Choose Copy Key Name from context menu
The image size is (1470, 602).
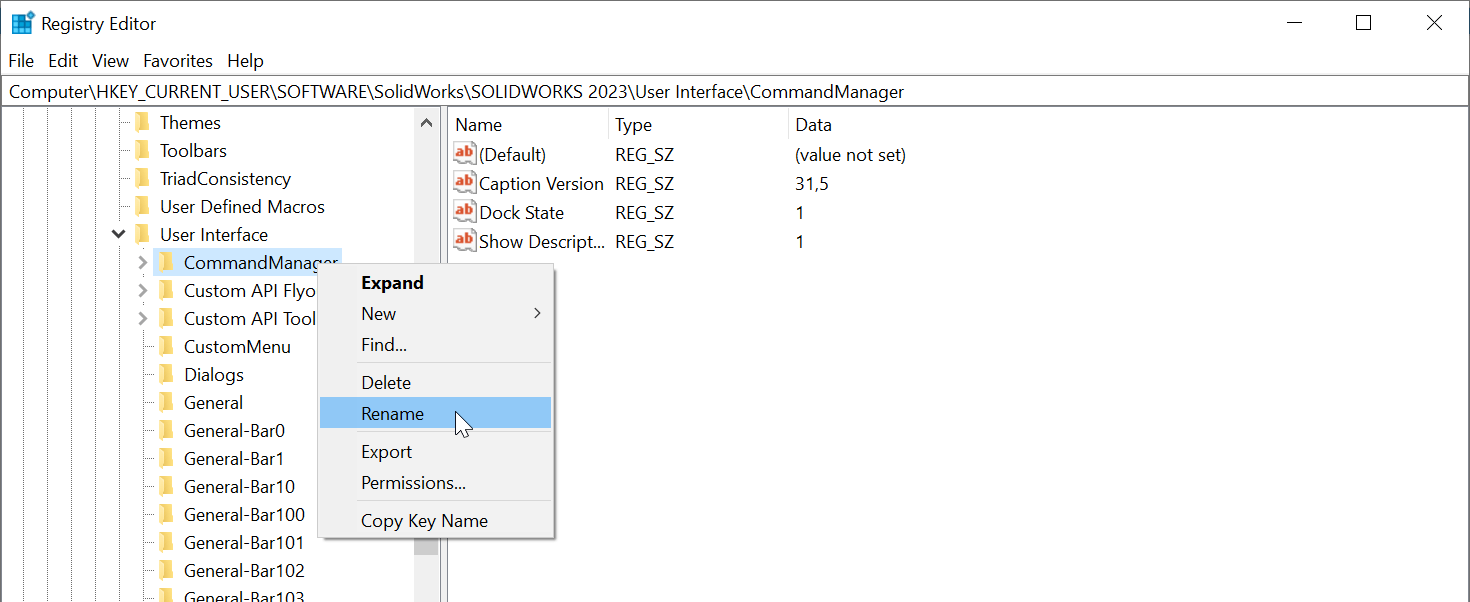click(x=435, y=521)
